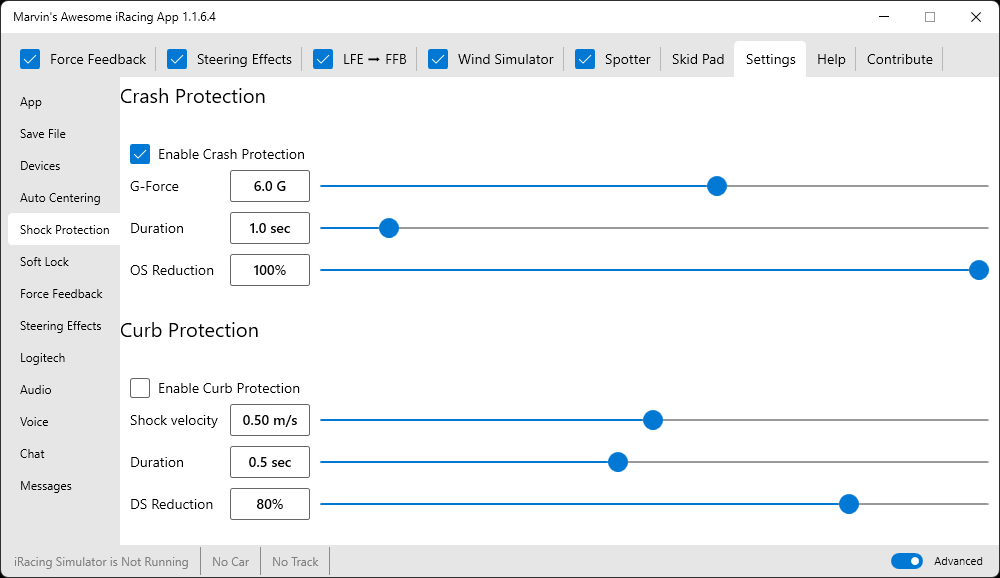Image resolution: width=1000 pixels, height=578 pixels.
Task: Open the Contribute tab
Action: click(899, 59)
